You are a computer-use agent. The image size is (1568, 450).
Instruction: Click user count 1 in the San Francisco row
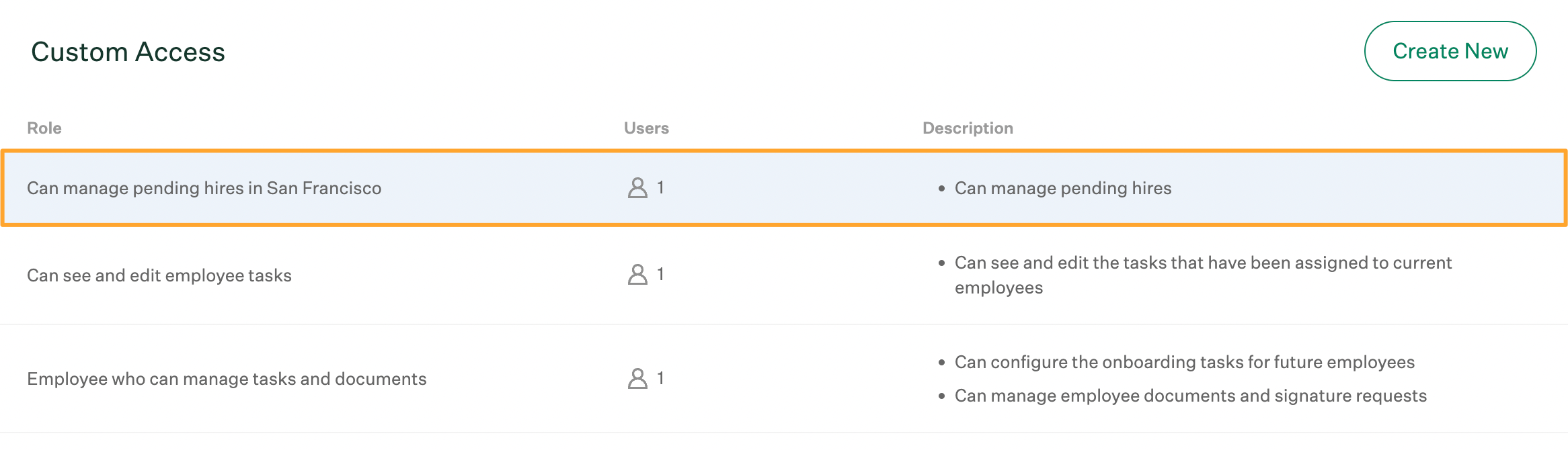pyautogui.click(x=661, y=187)
